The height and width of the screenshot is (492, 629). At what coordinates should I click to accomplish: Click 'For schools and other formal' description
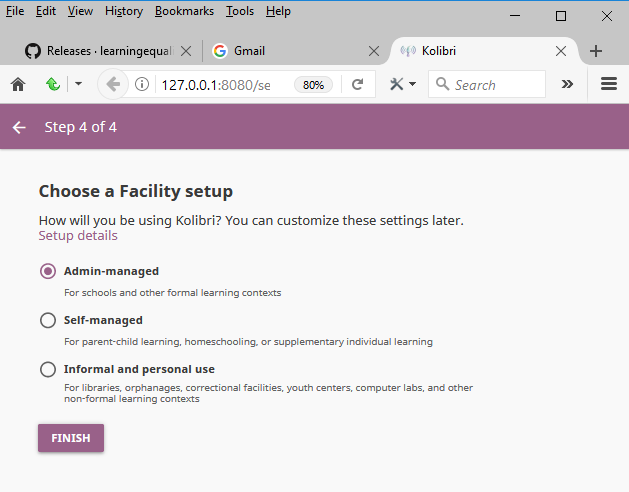coord(172,293)
